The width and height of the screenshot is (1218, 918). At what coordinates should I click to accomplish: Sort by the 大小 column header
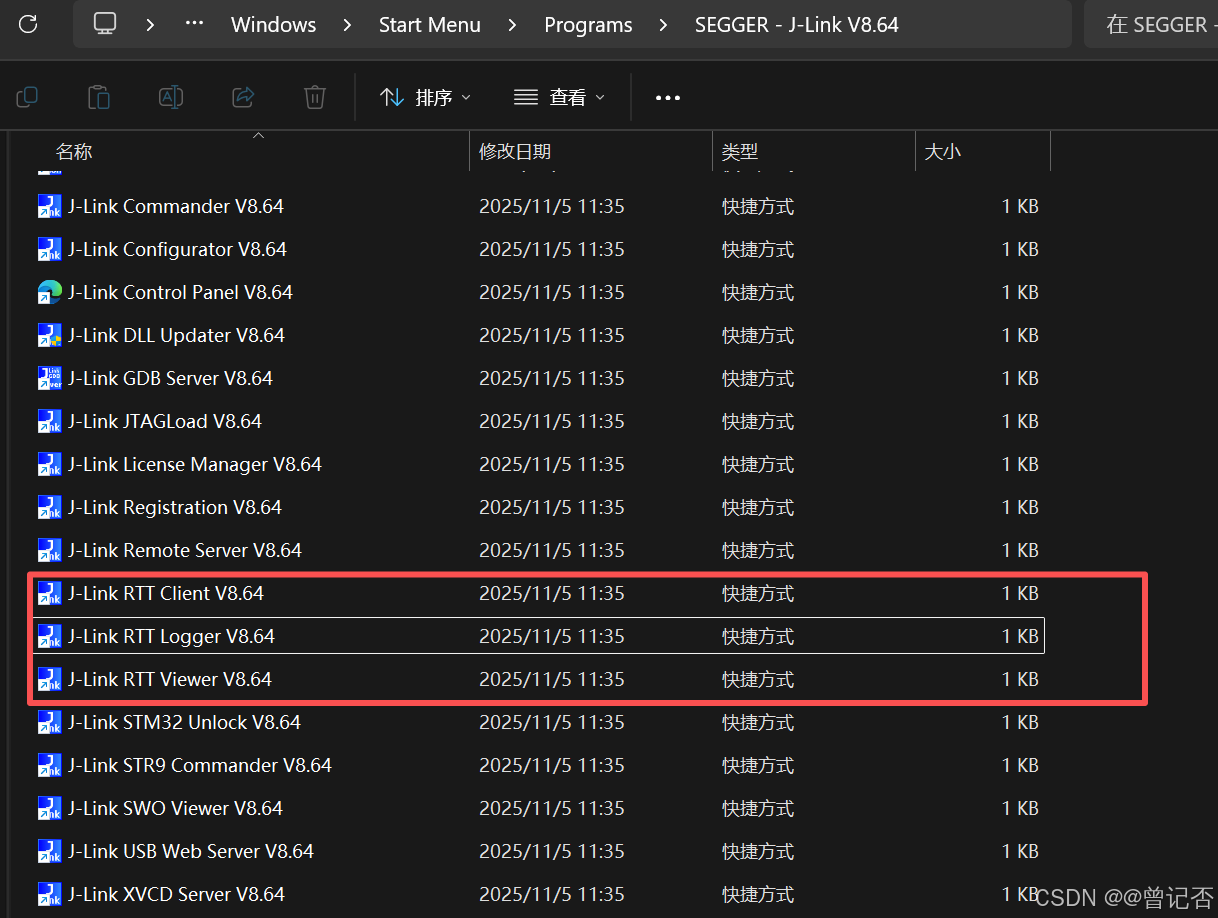point(942,152)
